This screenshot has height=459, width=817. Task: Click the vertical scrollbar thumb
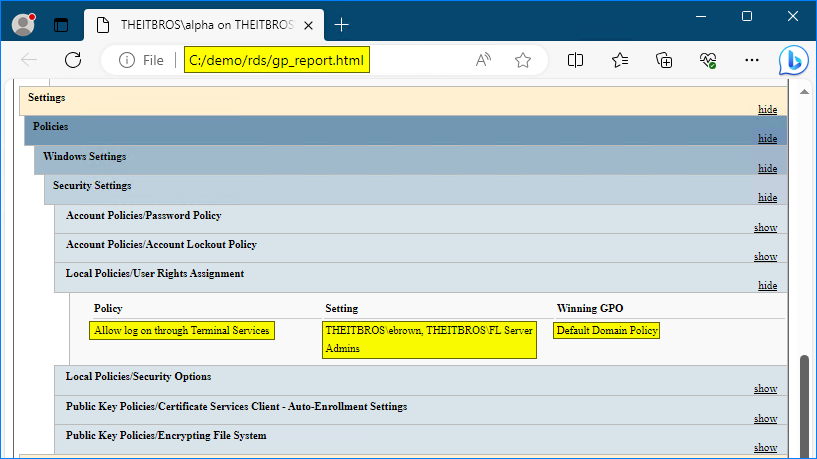click(x=804, y=405)
